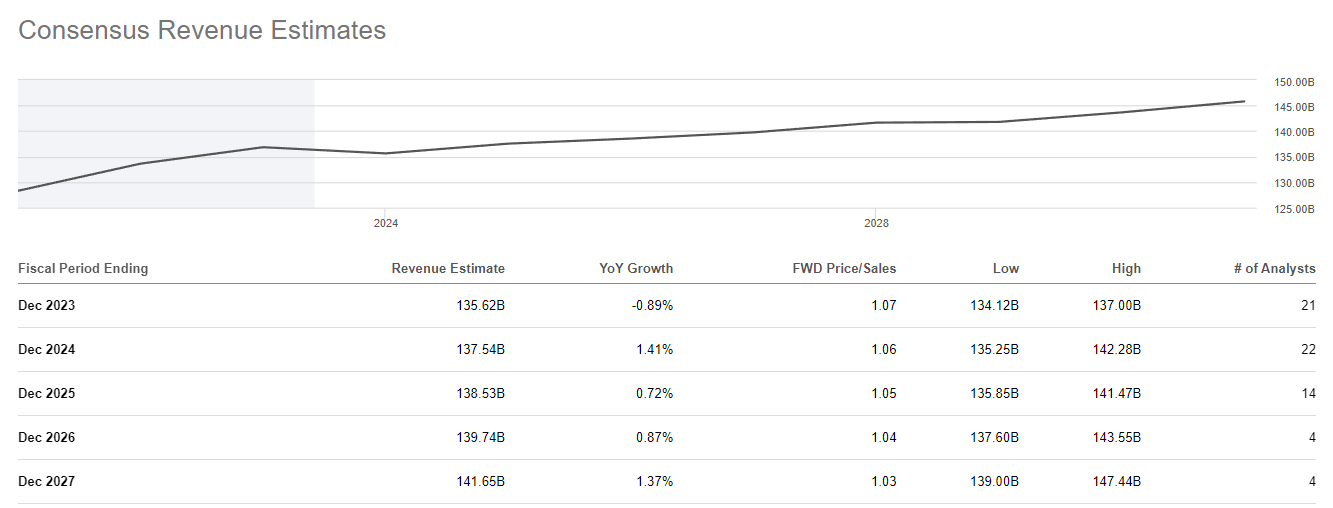Select the FWD Price/Sales column header

[x=844, y=268]
